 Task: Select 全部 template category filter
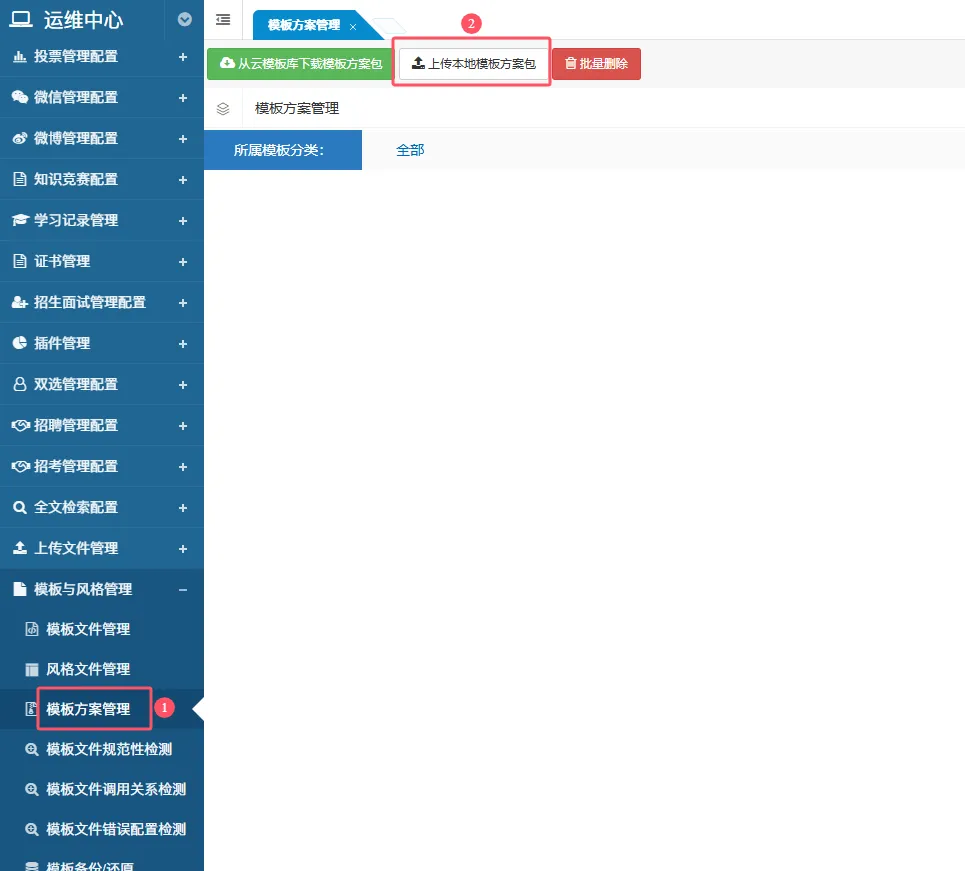pyautogui.click(x=410, y=150)
